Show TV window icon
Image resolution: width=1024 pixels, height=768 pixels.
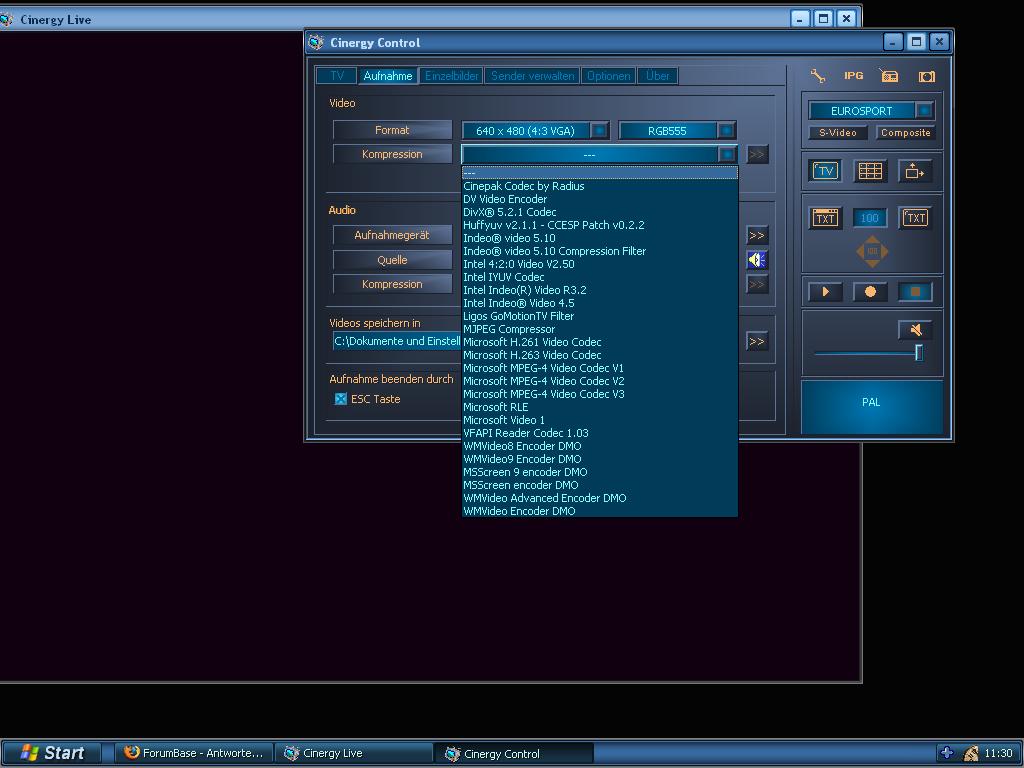point(825,171)
